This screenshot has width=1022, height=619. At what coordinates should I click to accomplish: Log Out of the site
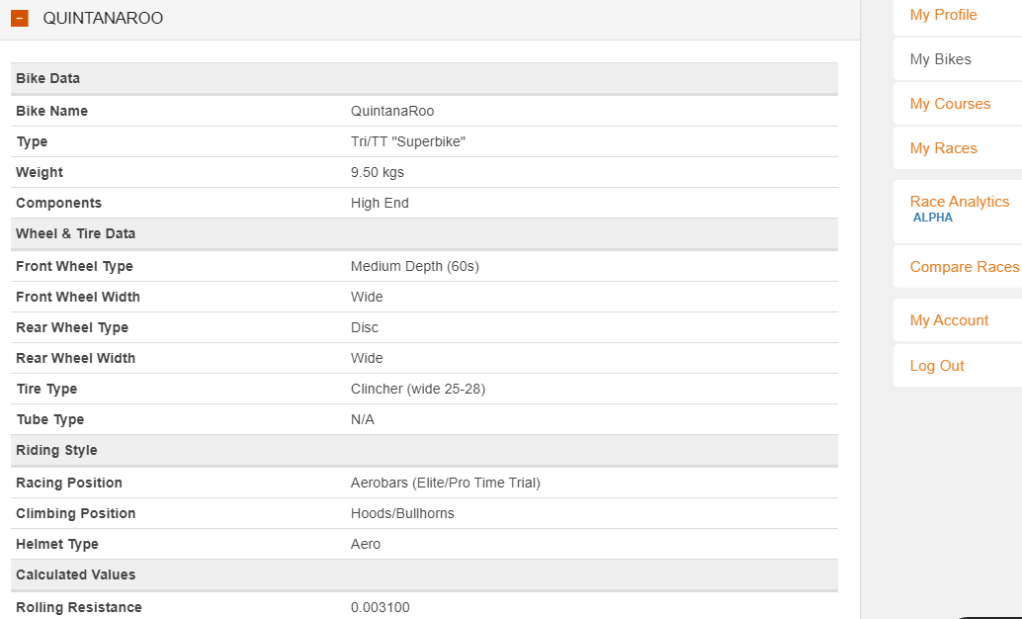(937, 366)
